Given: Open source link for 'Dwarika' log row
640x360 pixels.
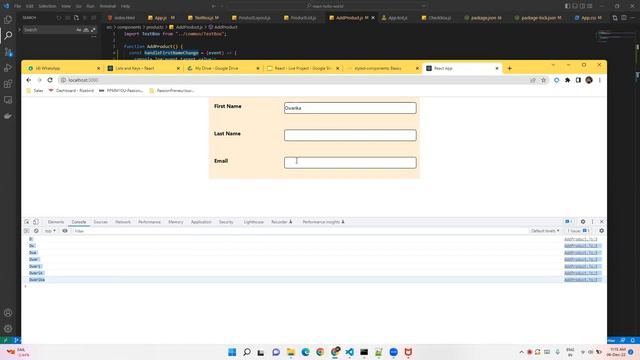Looking at the screenshot, I should tap(580, 280).
